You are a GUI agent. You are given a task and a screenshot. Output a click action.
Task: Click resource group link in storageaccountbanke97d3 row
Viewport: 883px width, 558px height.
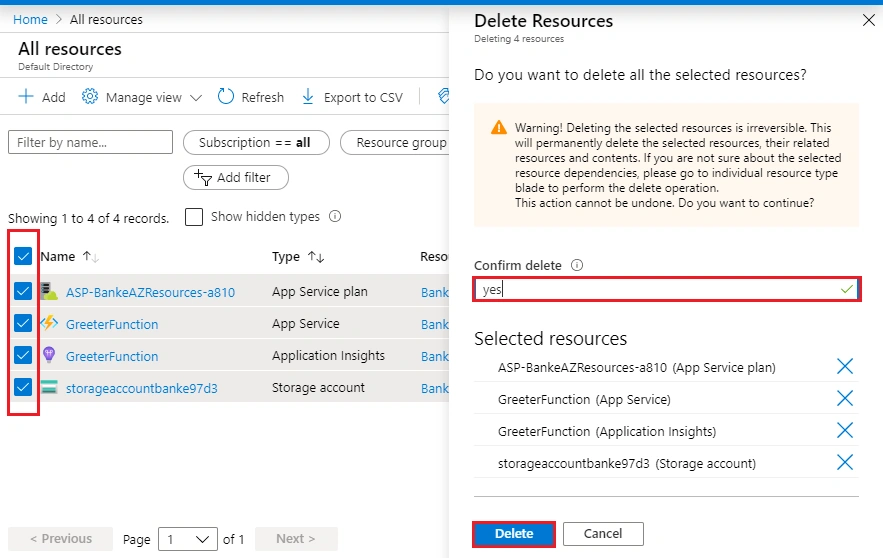point(435,389)
